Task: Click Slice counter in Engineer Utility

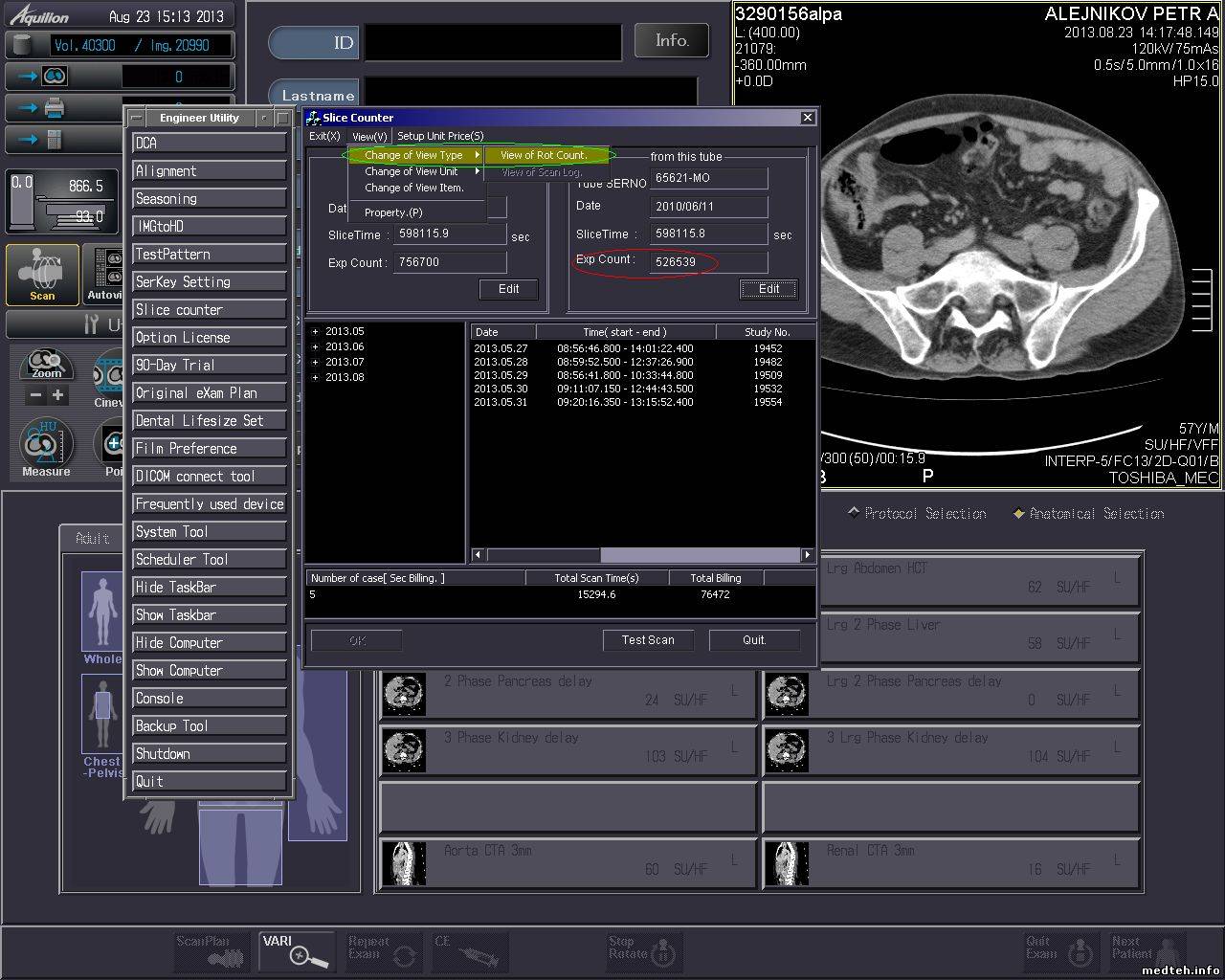Action: [209, 310]
